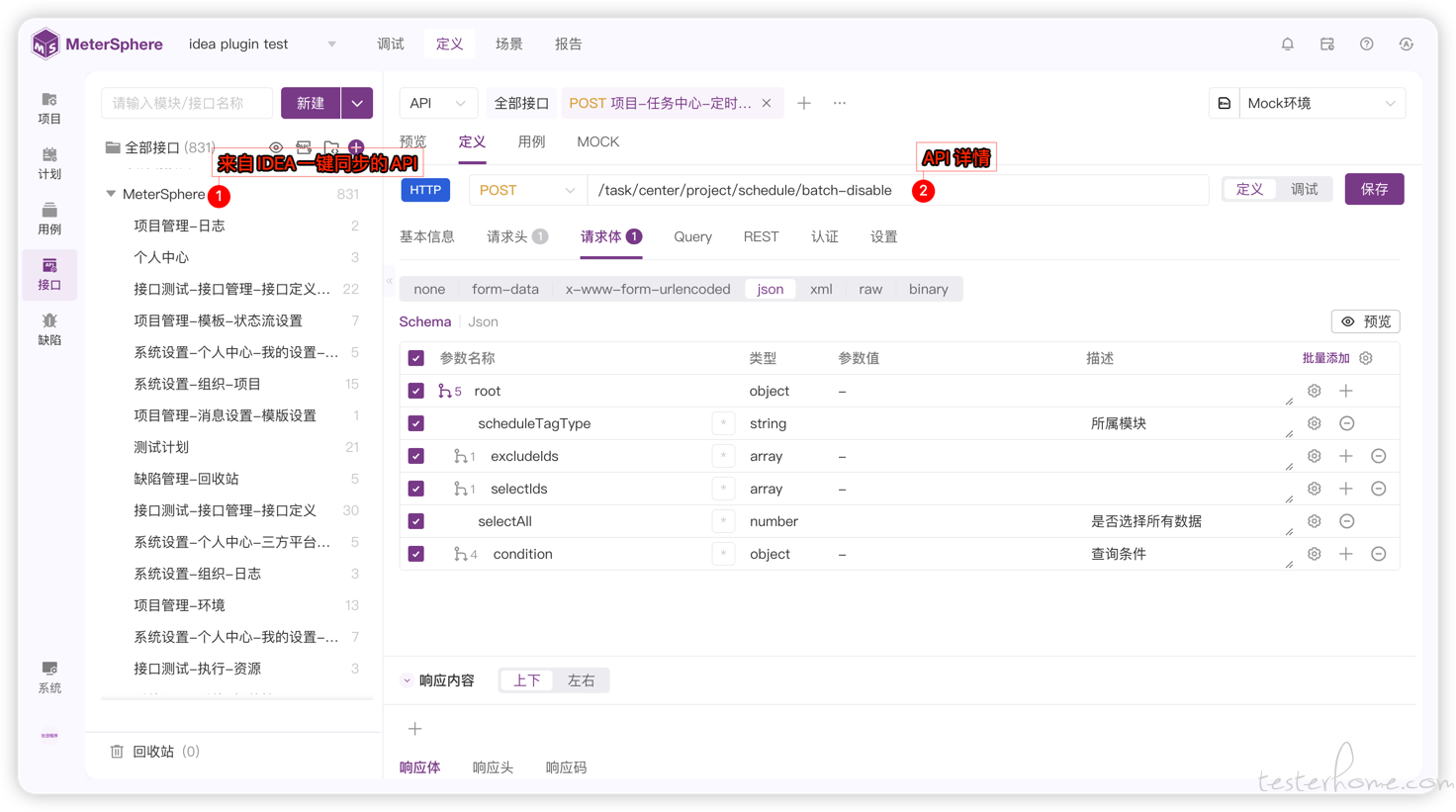
Task: Uncheck the condition checkbox
Action: click(416, 554)
